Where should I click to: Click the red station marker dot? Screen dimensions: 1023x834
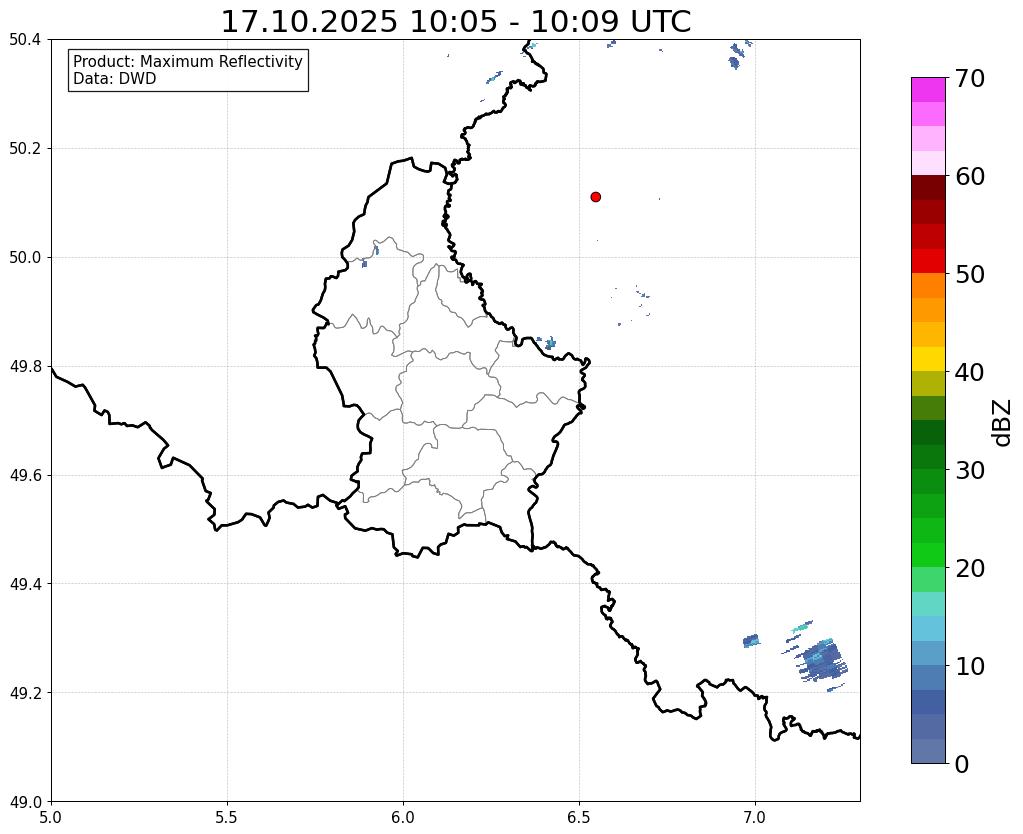596,197
